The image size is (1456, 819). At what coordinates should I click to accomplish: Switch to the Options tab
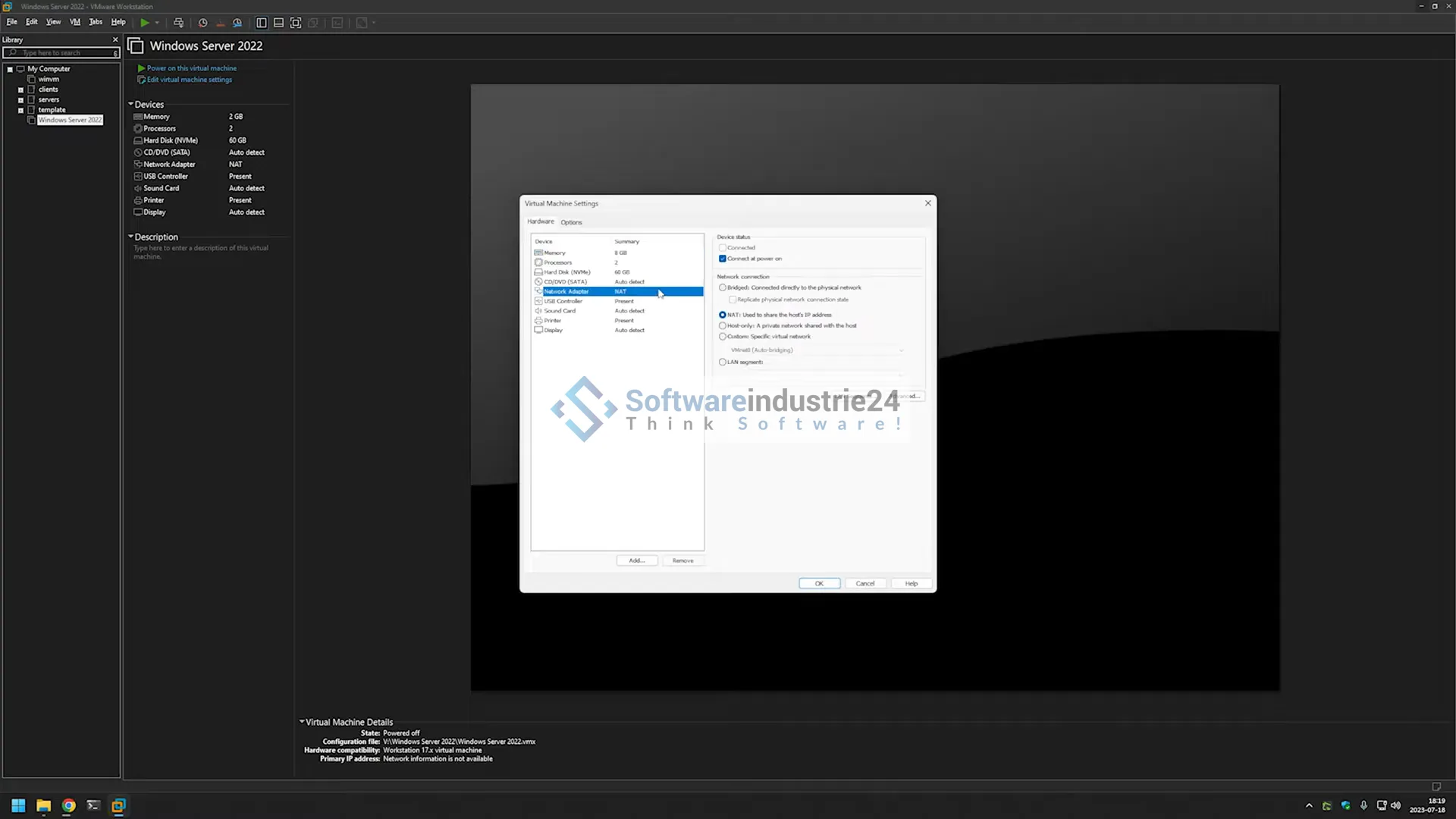571,222
